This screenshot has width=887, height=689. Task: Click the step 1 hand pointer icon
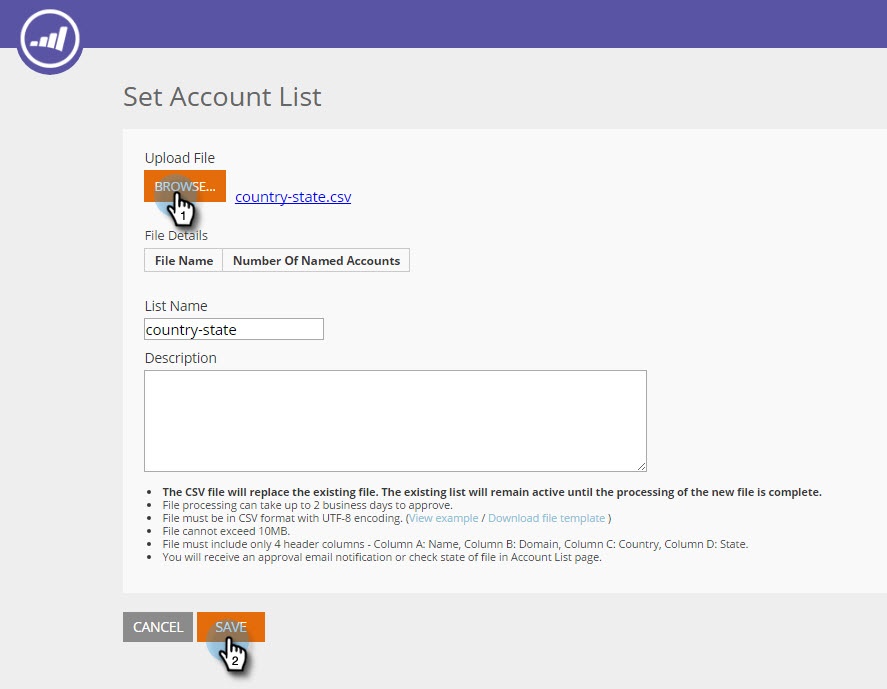181,210
